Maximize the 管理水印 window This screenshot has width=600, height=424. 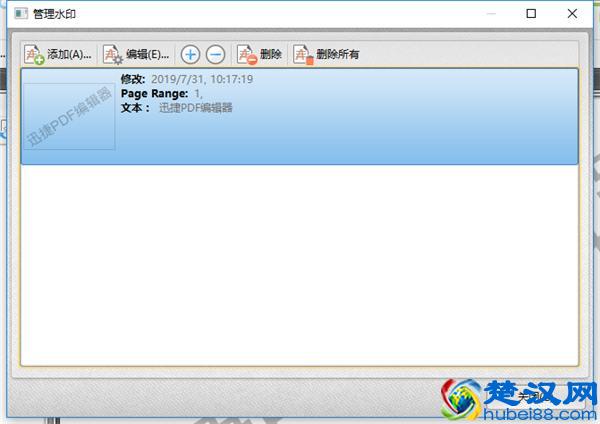[x=531, y=14]
